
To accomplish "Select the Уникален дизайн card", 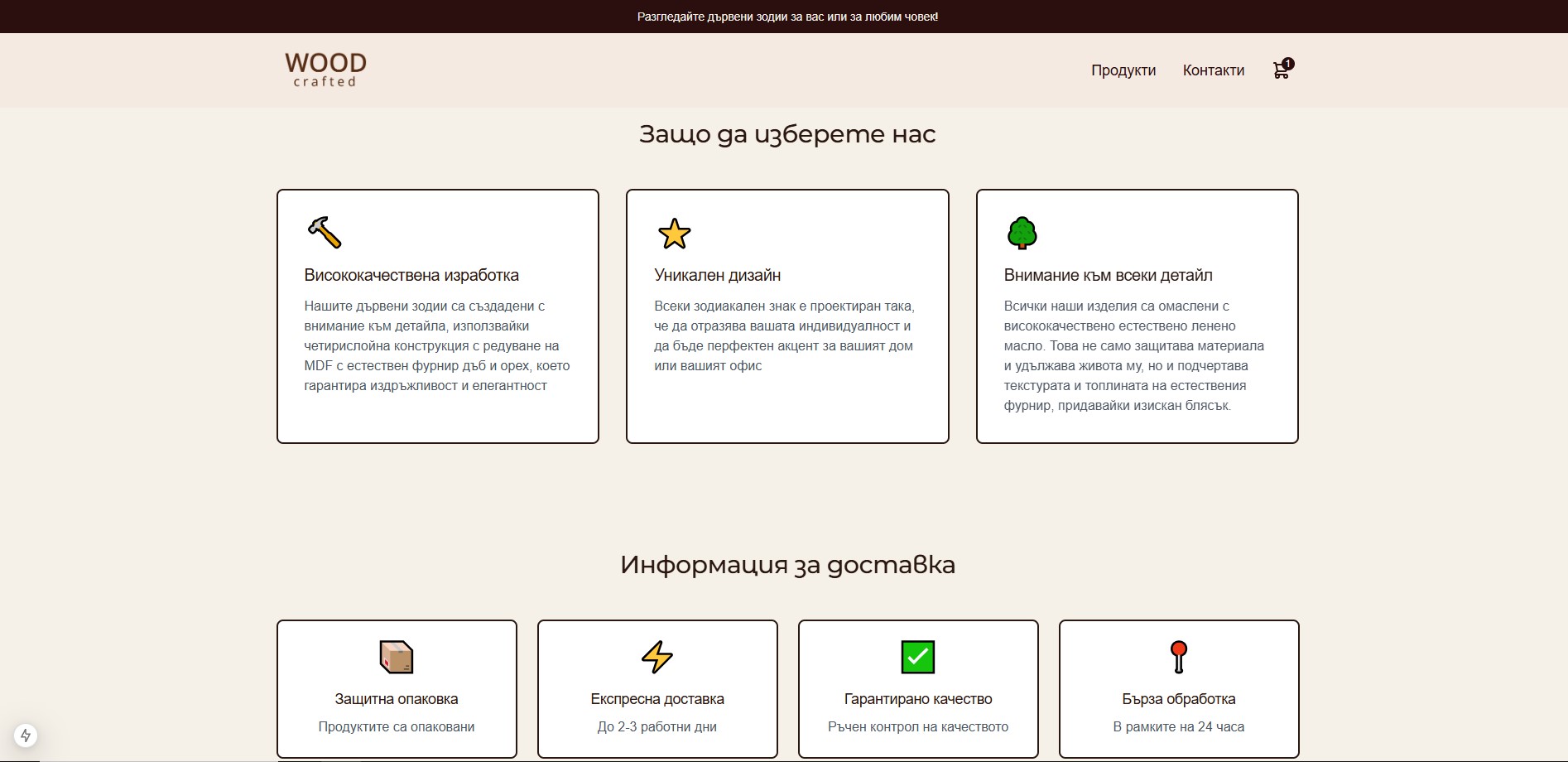I will click(787, 316).
